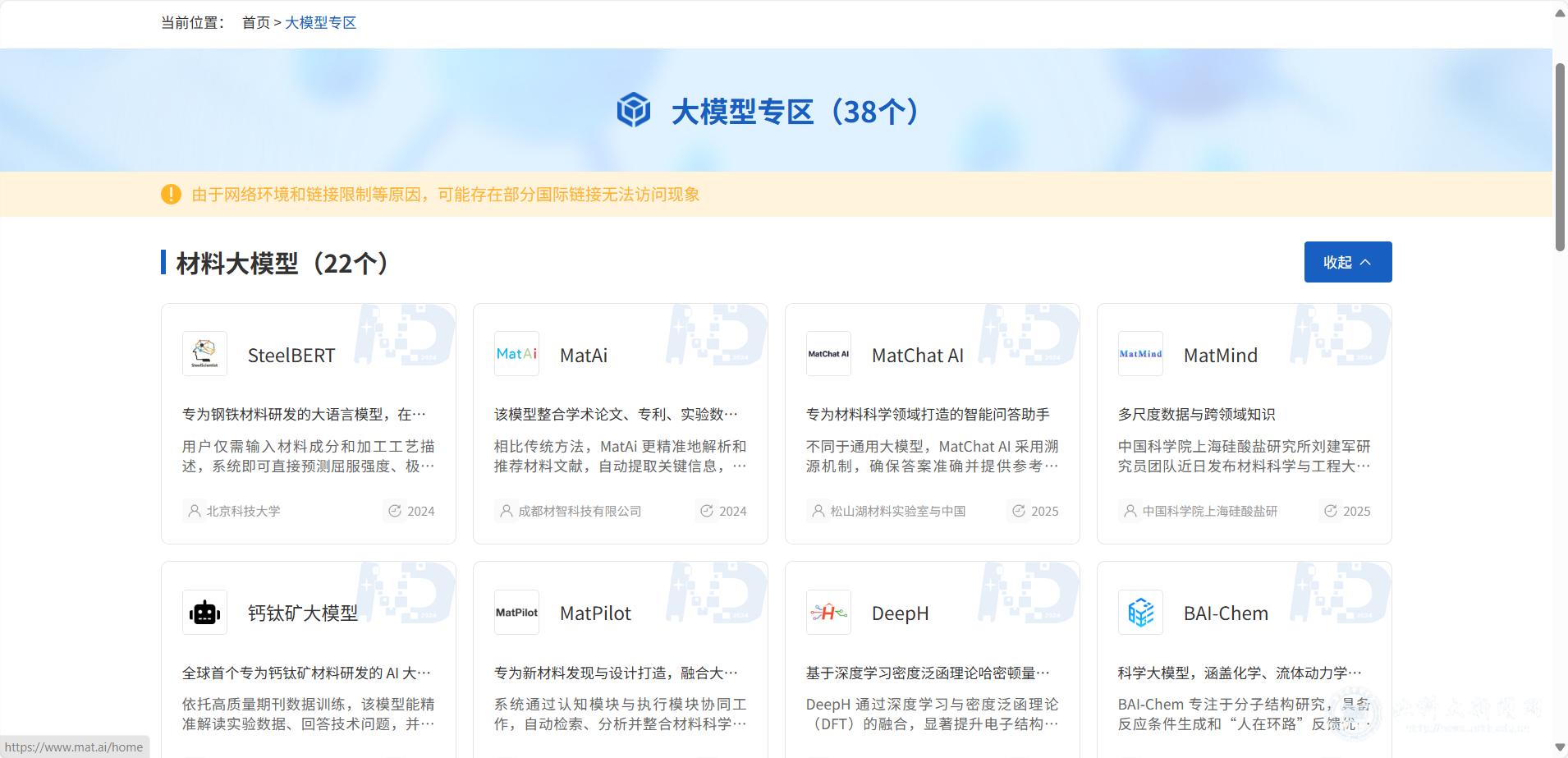Click the MatMind logo icon
This screenshot has height=758, width=1568.
coord(1140,354)
